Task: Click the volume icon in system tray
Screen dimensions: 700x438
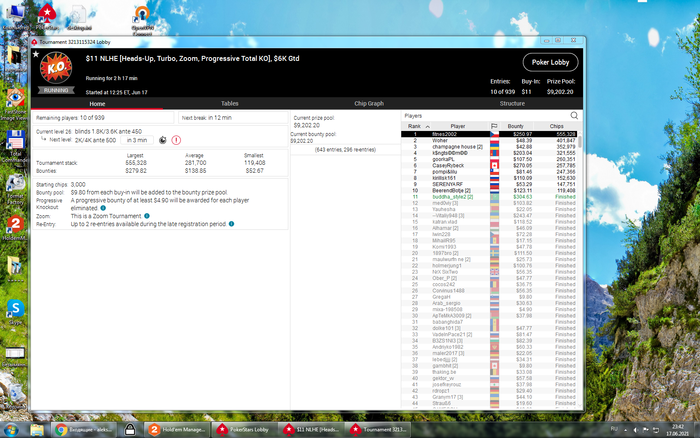Action: (x=636, y=430)
